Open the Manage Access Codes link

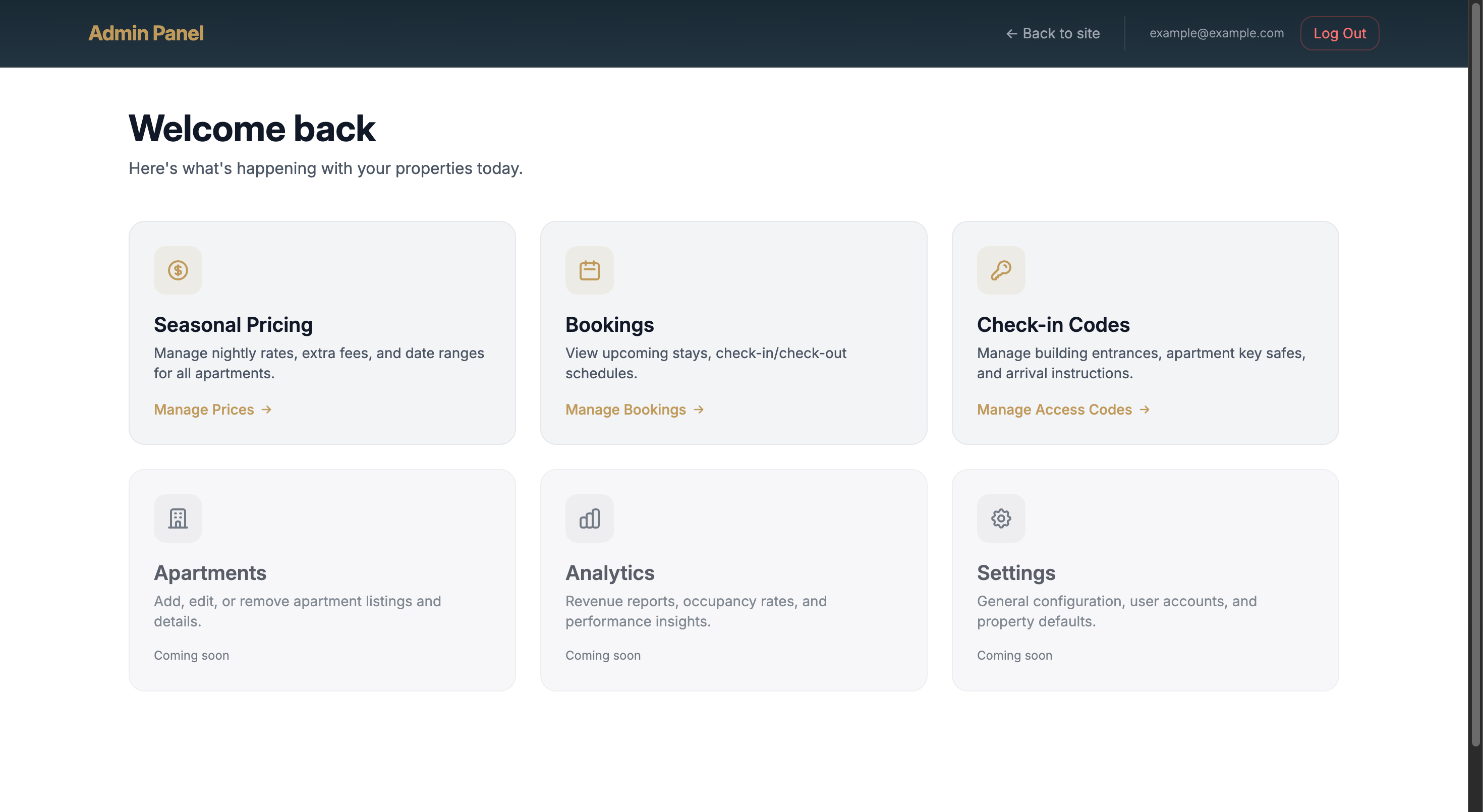[1063, 409]
